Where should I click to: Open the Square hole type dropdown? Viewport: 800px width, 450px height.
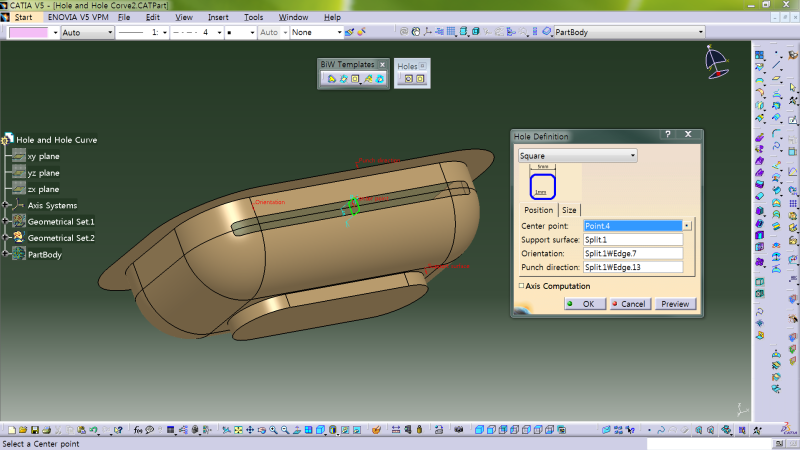tap(632, 156)
